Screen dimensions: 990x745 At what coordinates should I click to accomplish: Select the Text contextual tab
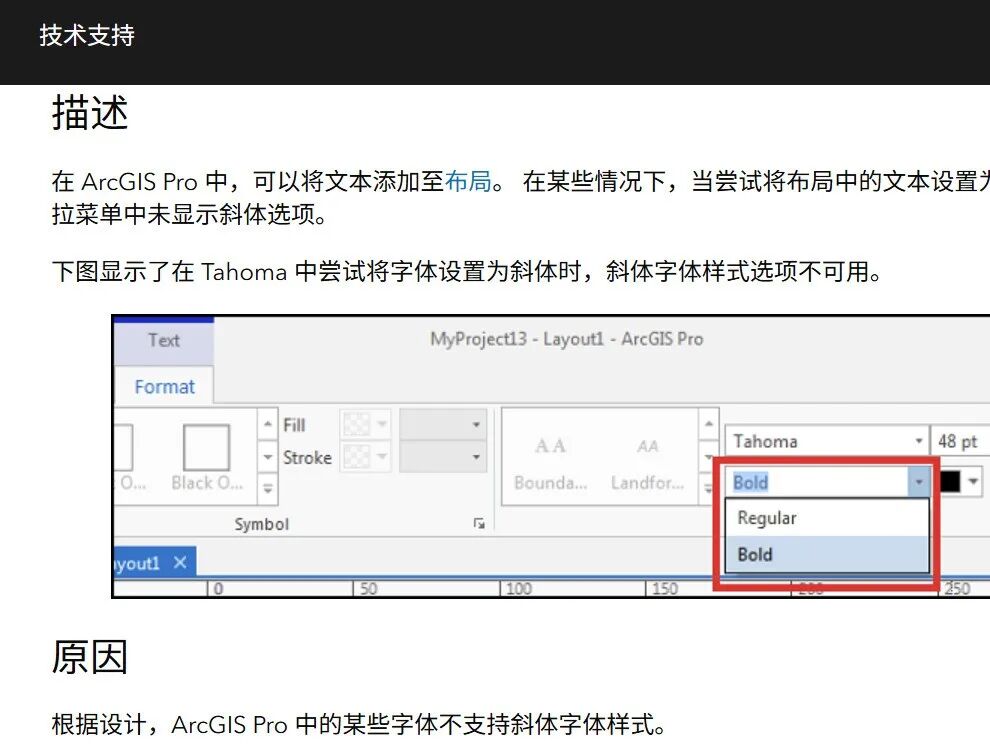[x=164, y=340]
